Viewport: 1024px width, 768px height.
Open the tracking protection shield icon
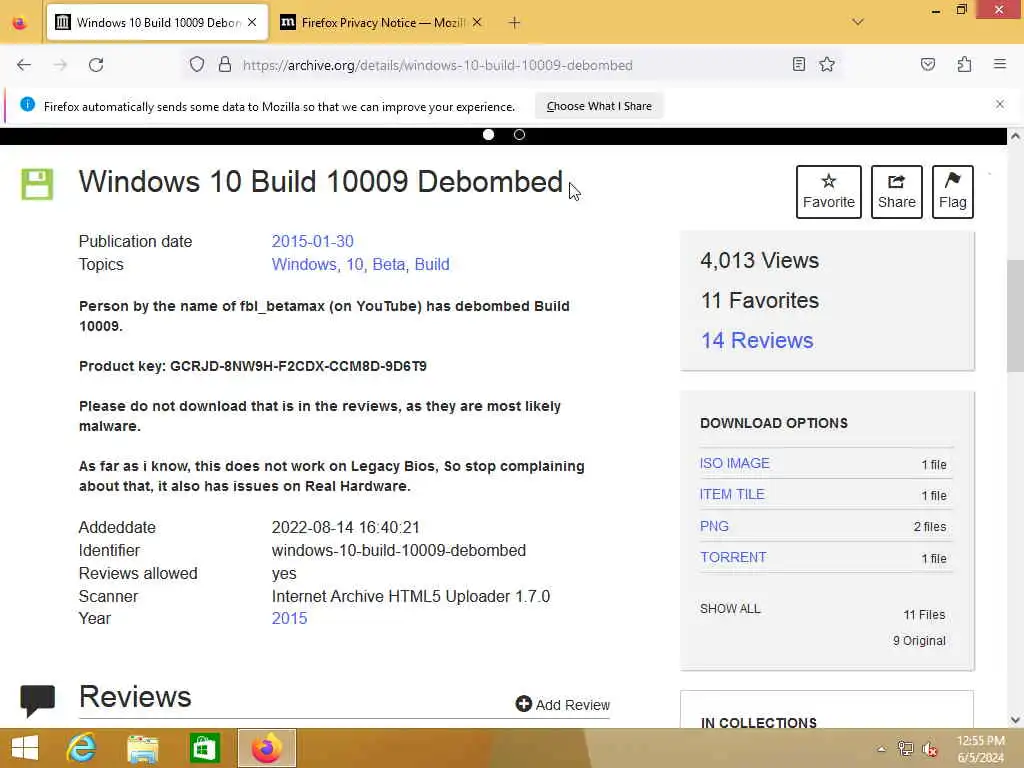tap(197, 65)
